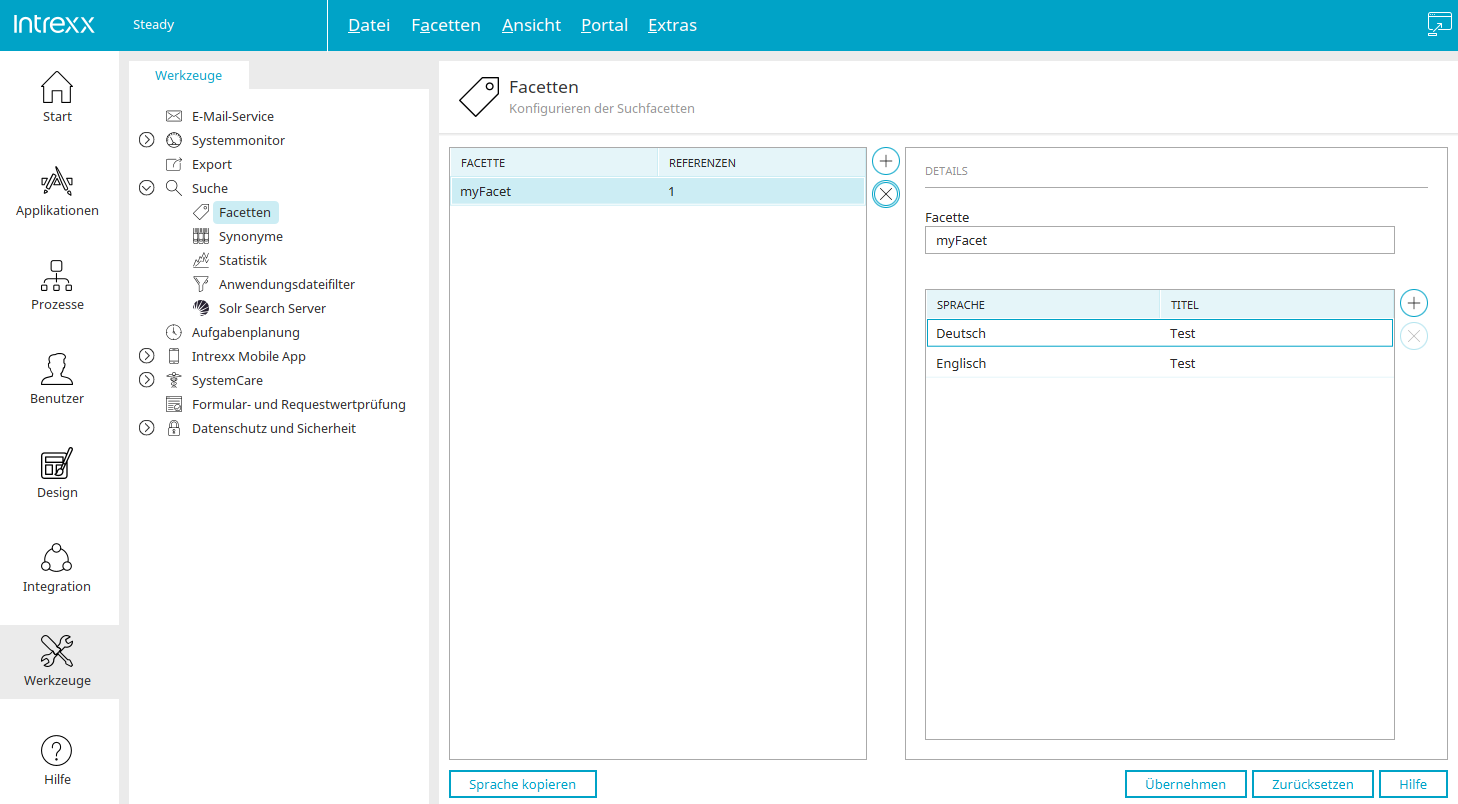This screenshot has width=1458, height=804.
Task: Click the Sprache kopieren button
Action: tap(523, 784)
